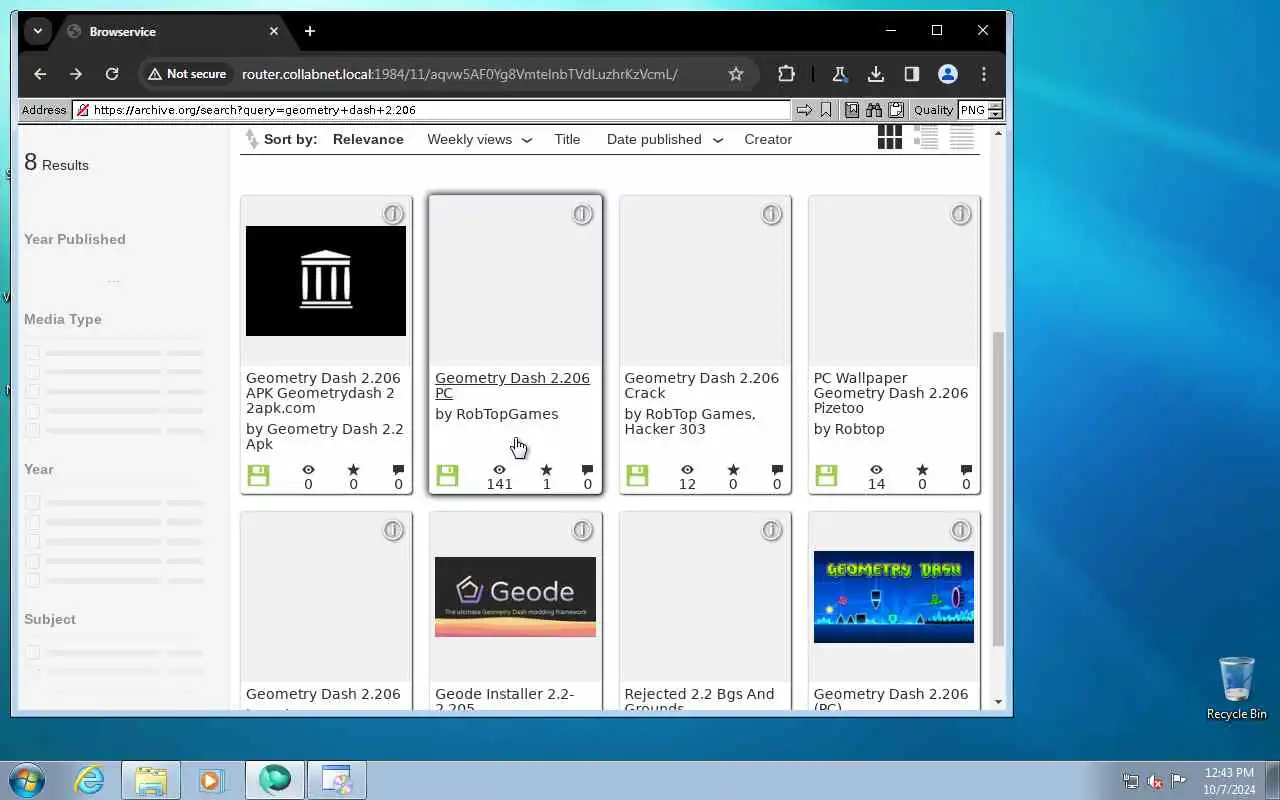Switch to tile grid view
Viewport: 1280px width, 800px height.
[889, 138]
